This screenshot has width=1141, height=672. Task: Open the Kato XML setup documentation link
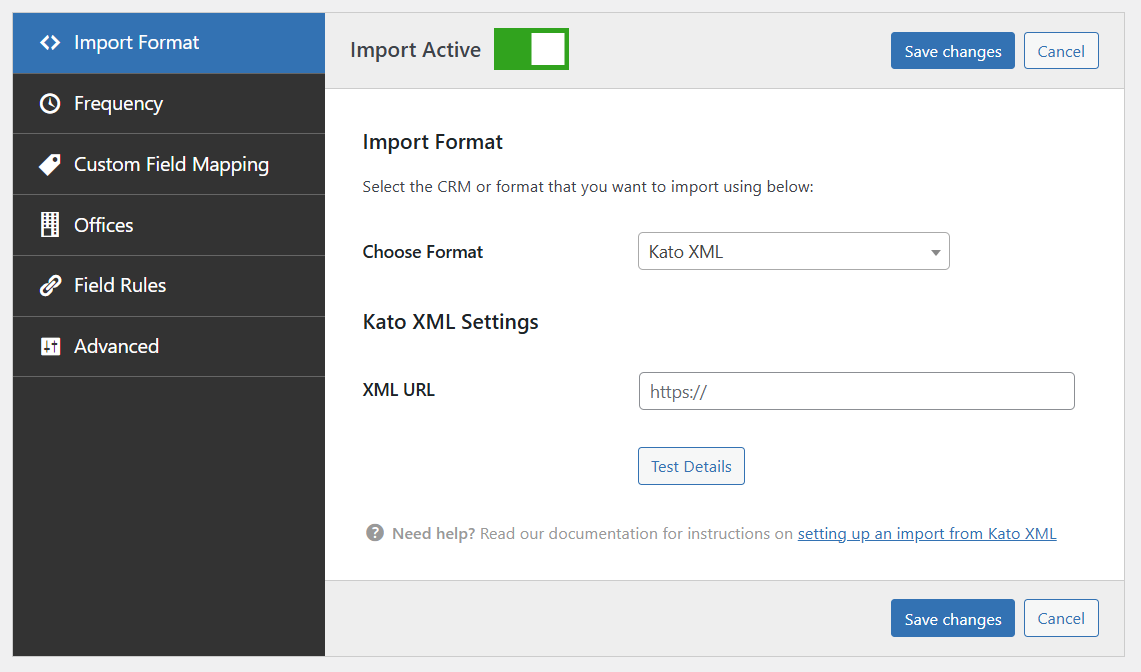926,534
